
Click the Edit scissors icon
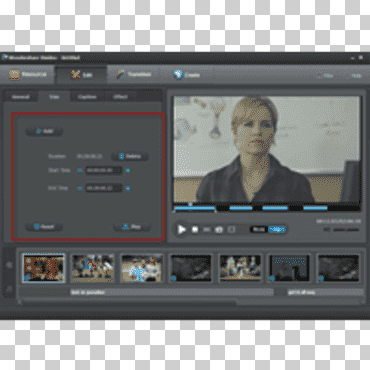pos(75,74)
